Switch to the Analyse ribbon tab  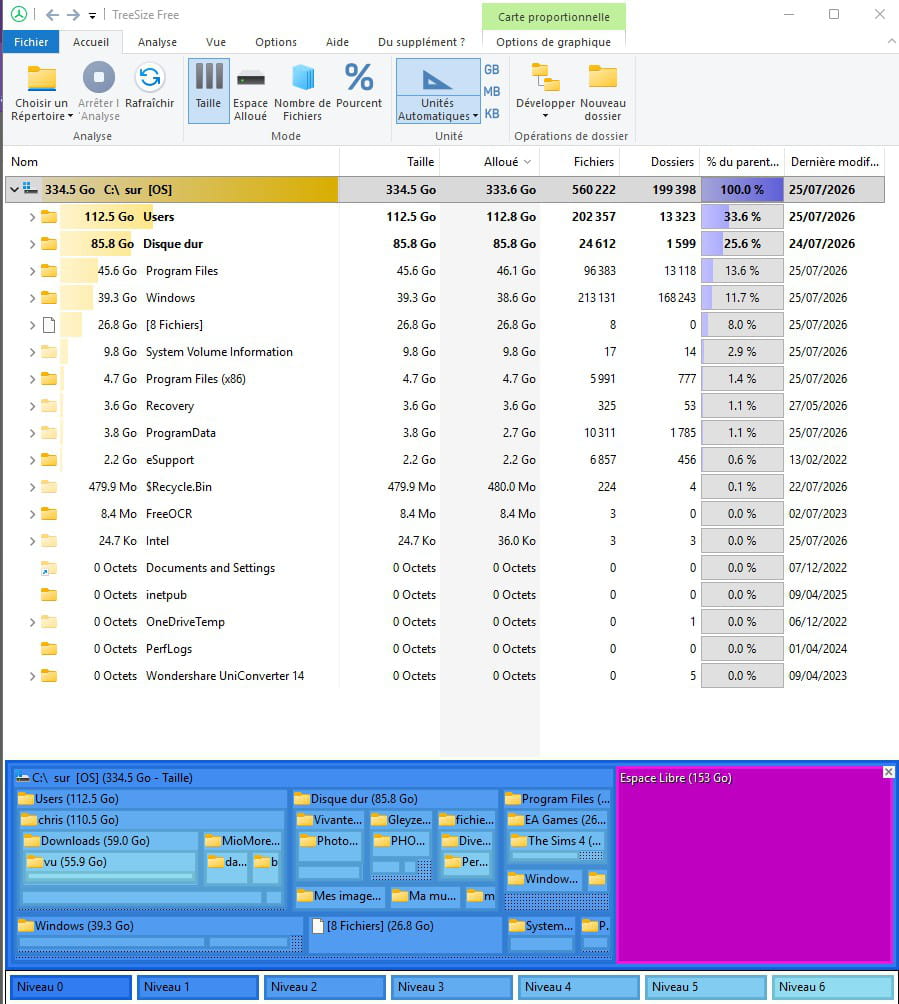tap(158, 42)
